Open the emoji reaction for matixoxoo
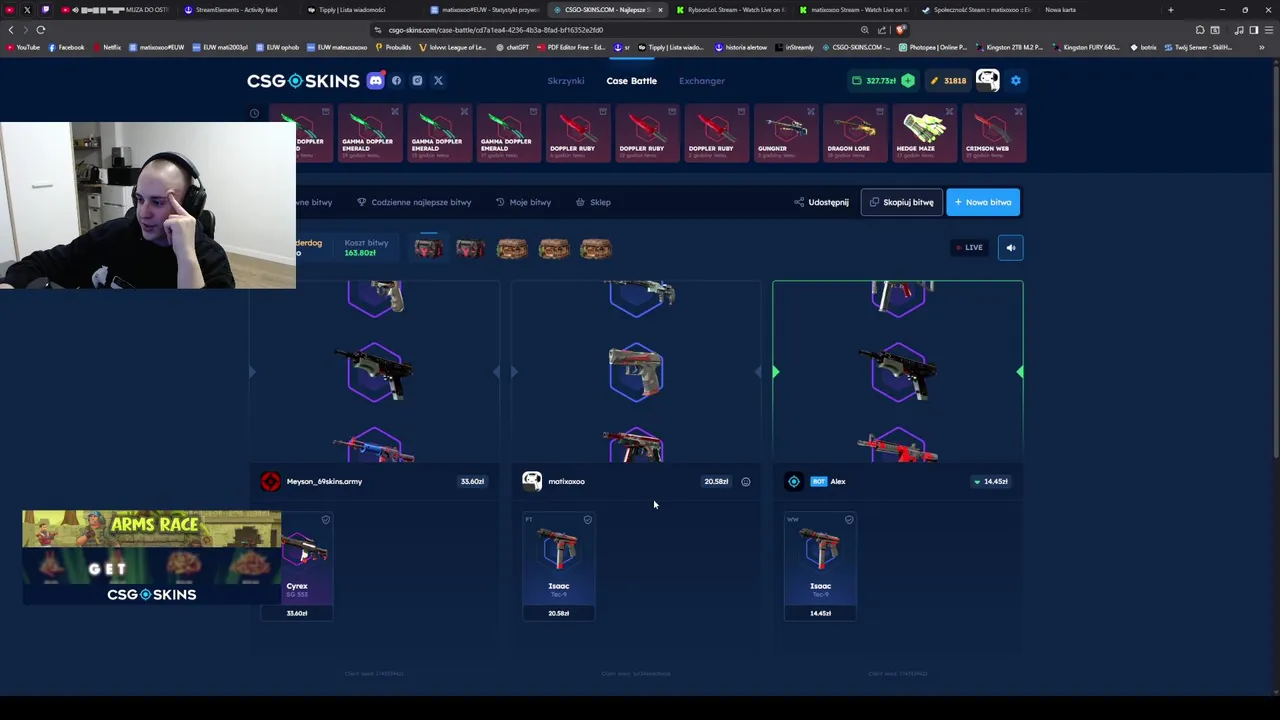Screen dimensions: 1280x720 (x=745, y=481)
